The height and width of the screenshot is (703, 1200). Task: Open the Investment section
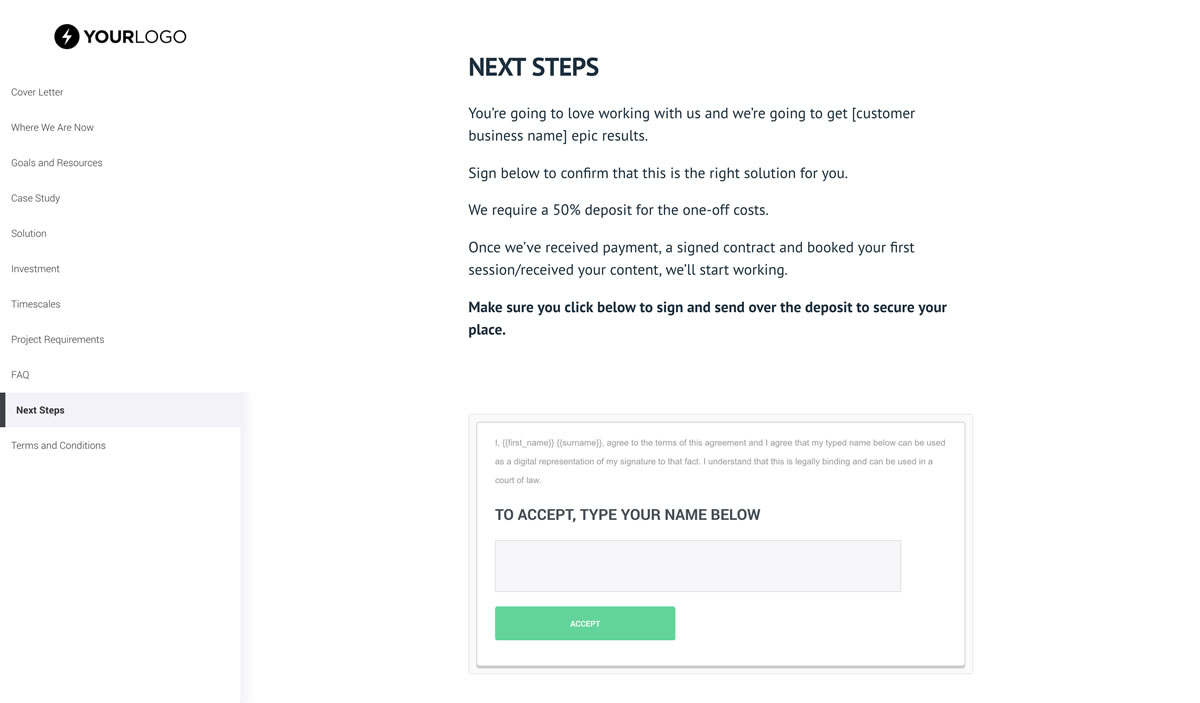[x=35, y=268]
